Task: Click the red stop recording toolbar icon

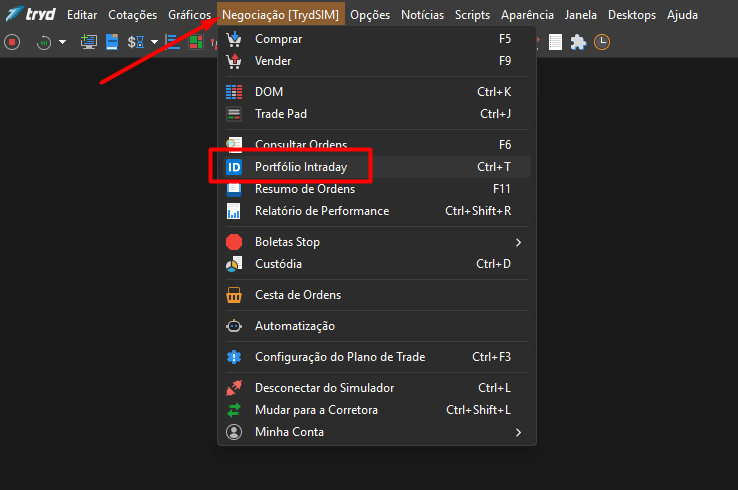Action: click(12, 42)
